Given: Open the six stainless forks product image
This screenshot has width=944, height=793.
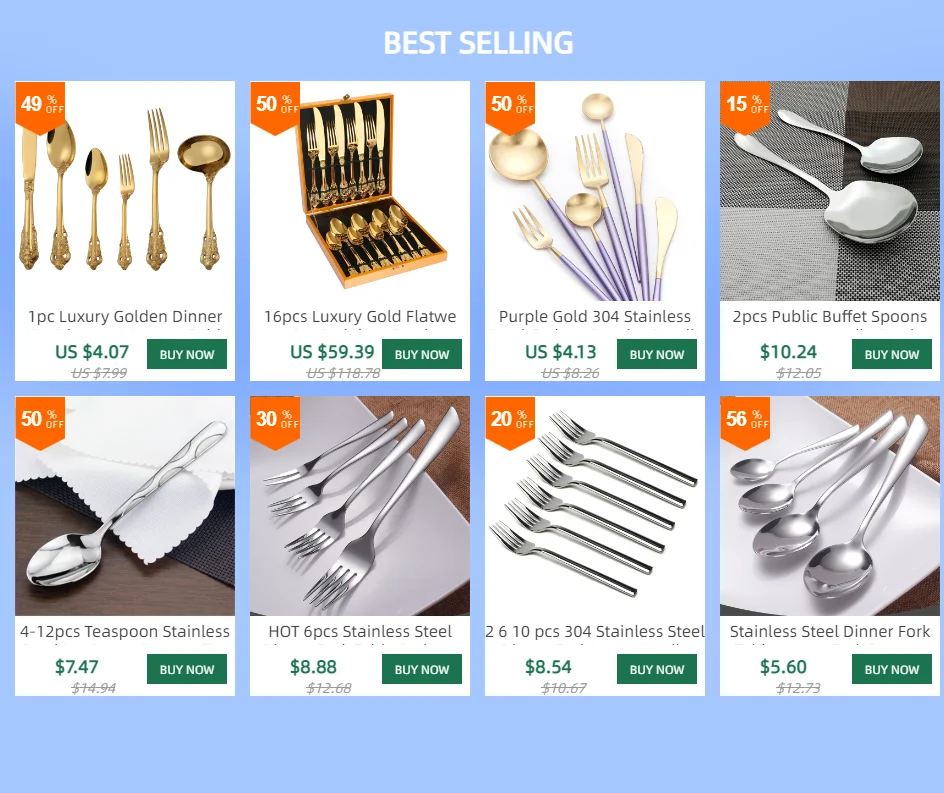Looking at the screenshot, I should pyautogui.click(x=595, y=506).
